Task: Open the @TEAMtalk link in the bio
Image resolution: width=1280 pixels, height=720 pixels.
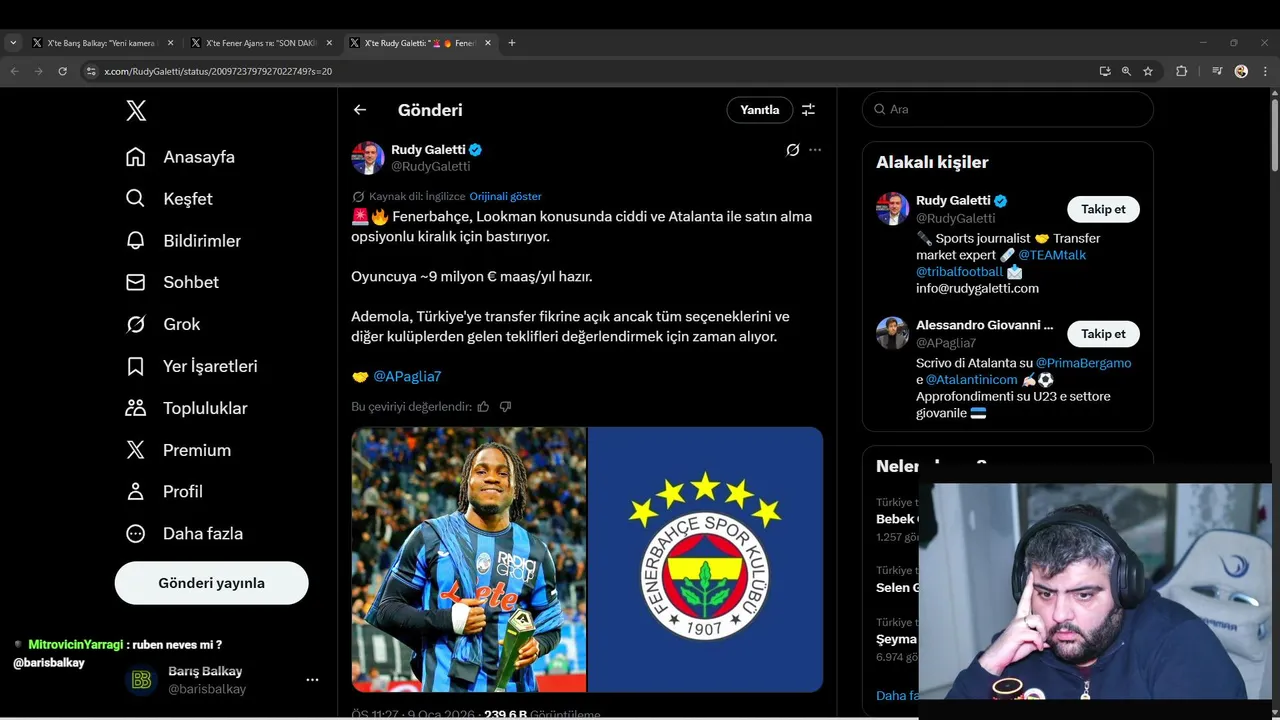Action: 1052,255
